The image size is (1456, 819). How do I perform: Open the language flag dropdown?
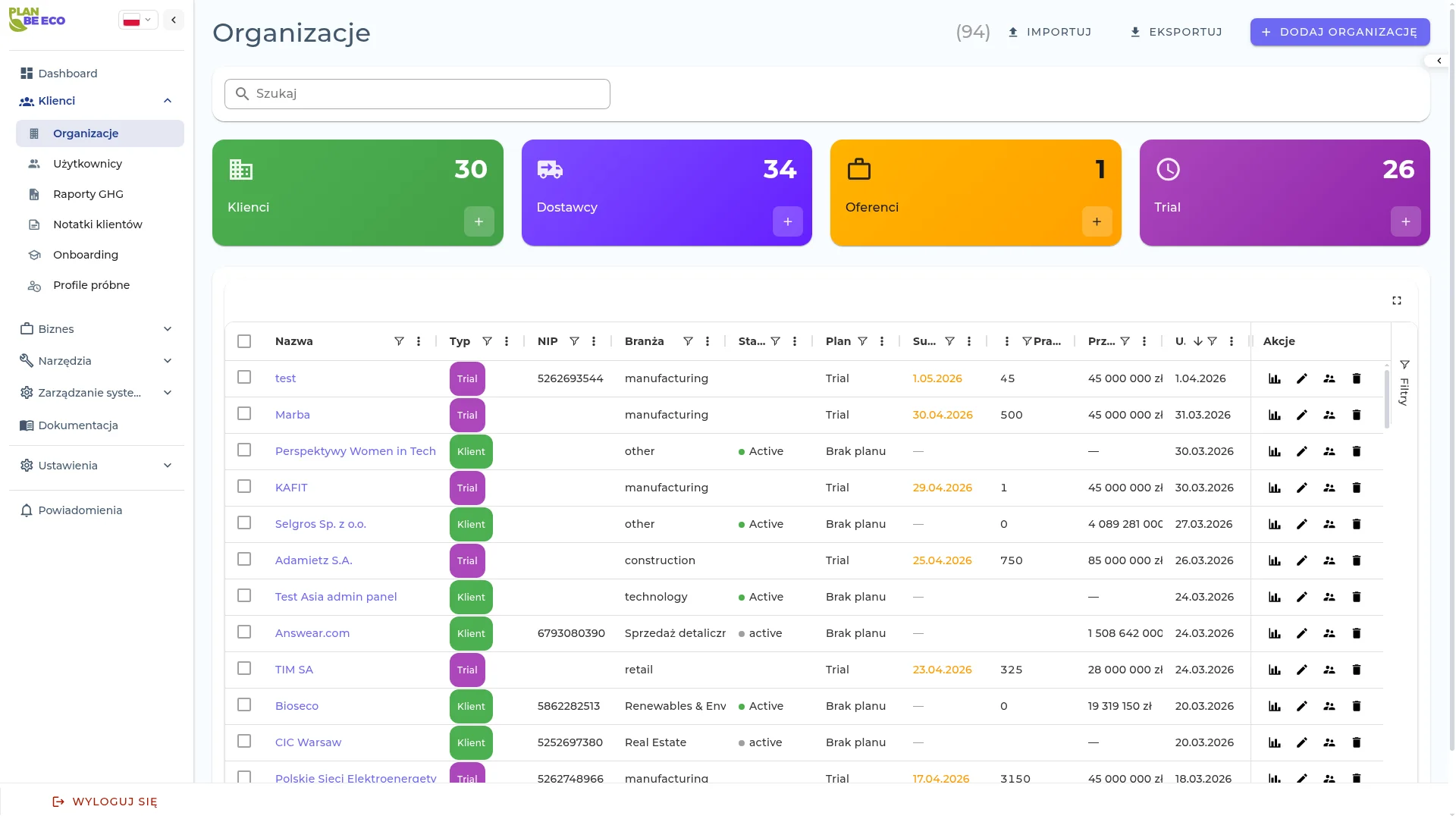(x=137, y=20)
